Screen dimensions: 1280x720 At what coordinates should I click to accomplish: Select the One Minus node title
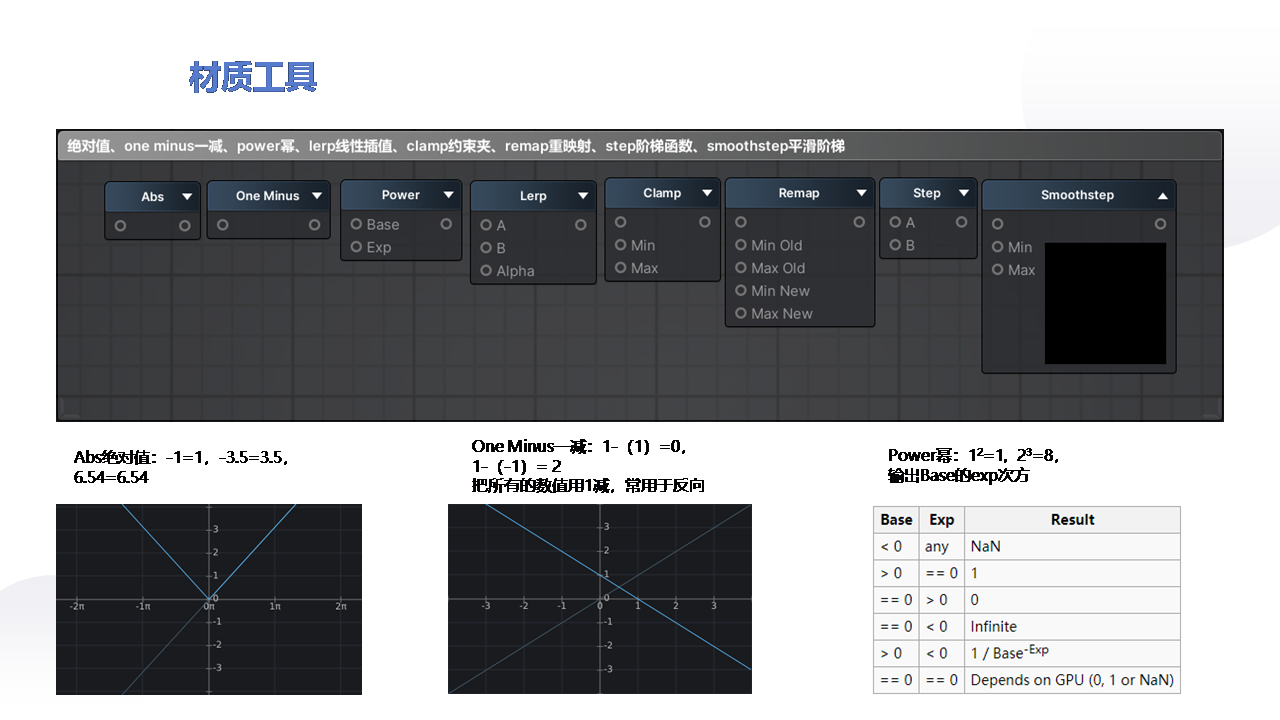click(268, 196)
